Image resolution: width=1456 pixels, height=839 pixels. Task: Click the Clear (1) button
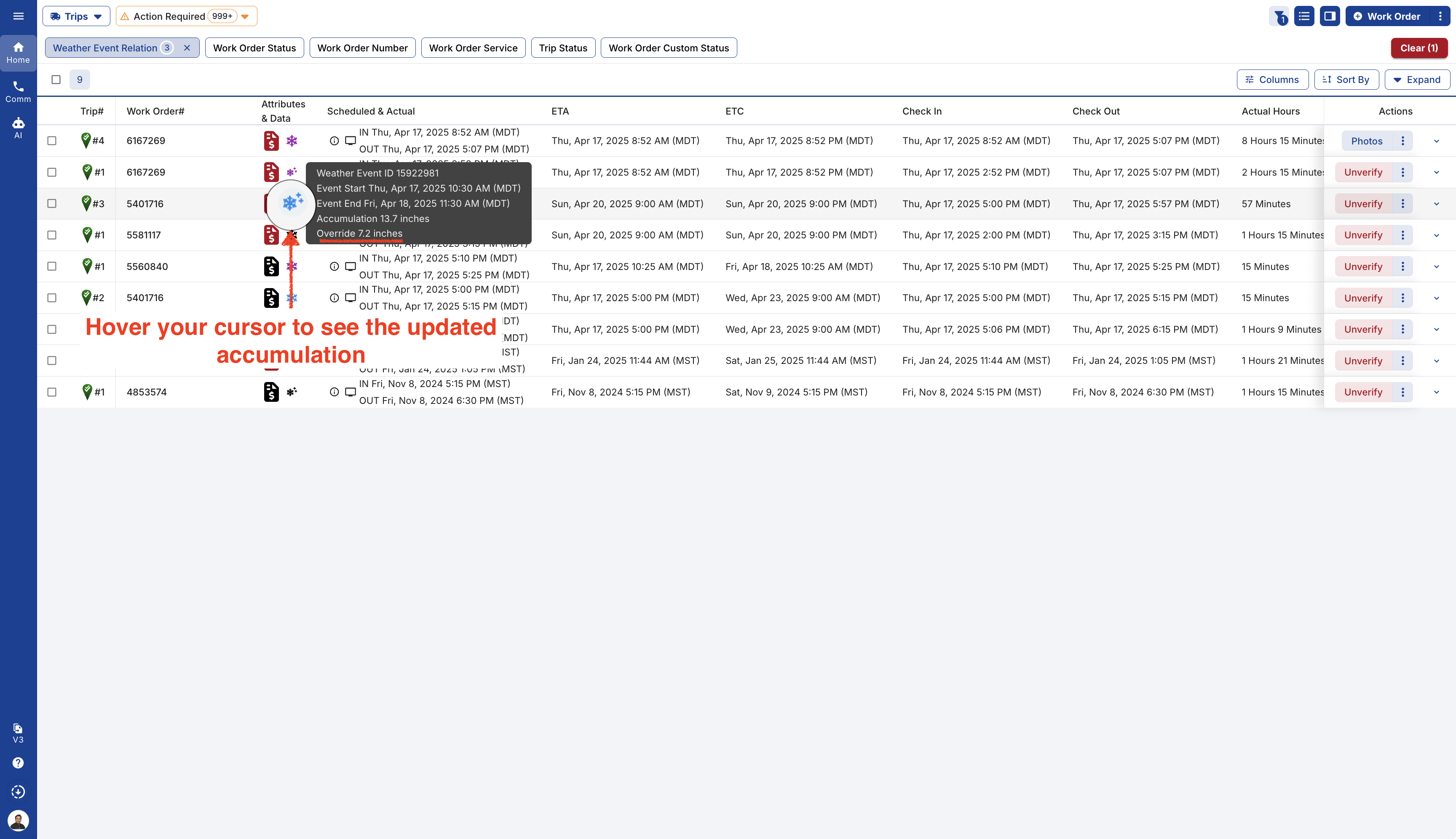[x=1419, y=48]
